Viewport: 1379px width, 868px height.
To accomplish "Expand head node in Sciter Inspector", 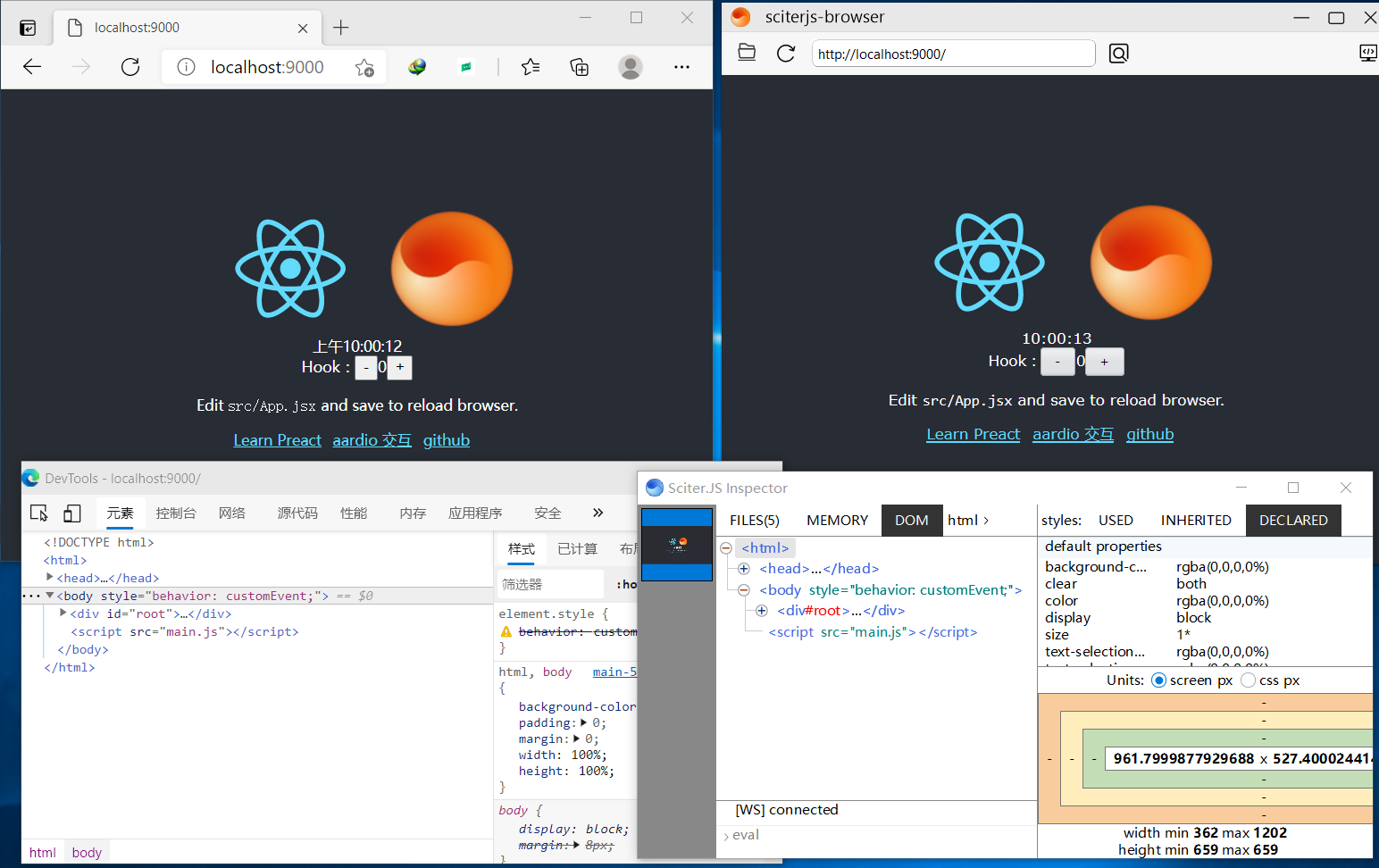I will (x=743, y=569).
